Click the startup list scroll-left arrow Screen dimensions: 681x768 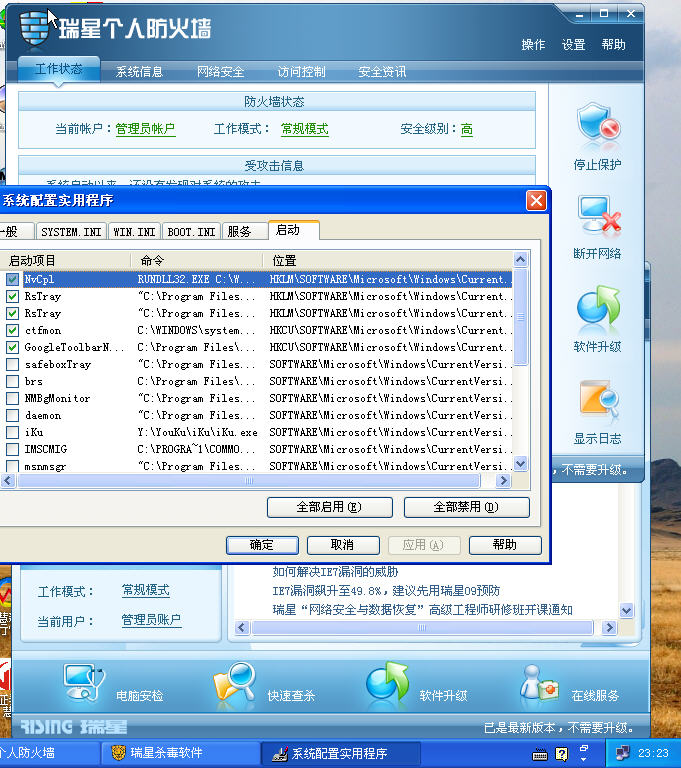coord(7,481)
